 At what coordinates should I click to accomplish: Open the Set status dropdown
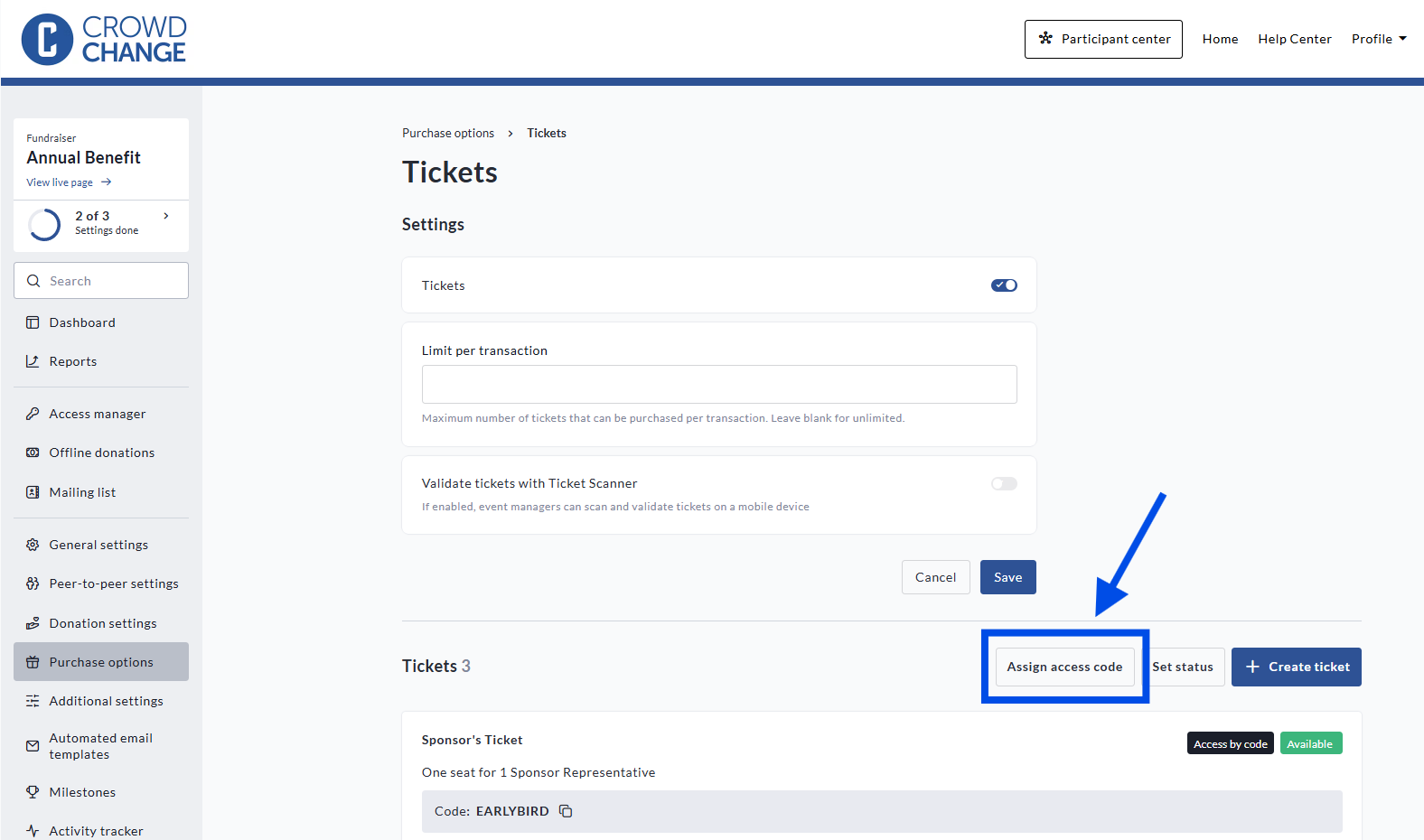coord(1183,667)
